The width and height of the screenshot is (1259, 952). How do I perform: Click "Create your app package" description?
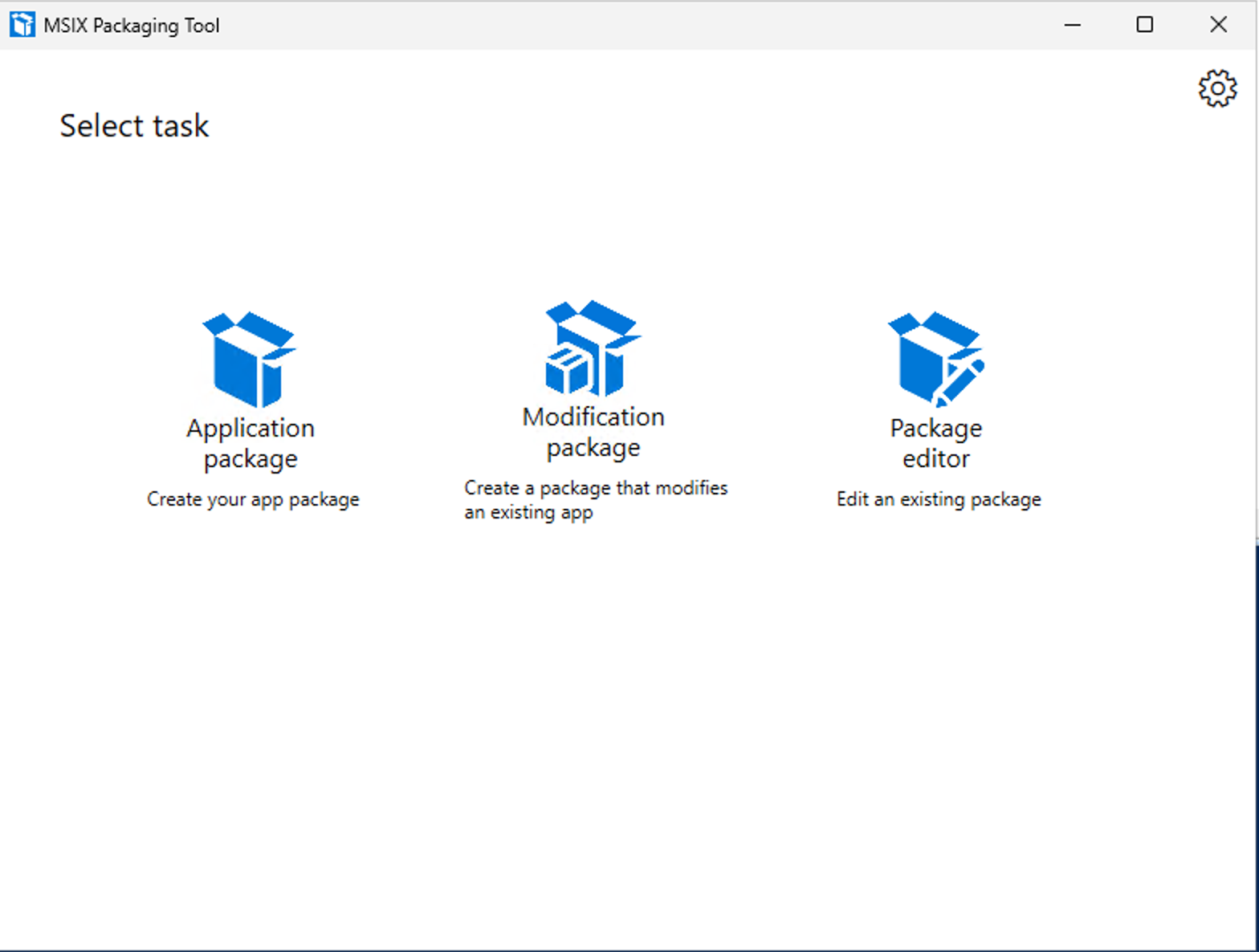[253, 499]
